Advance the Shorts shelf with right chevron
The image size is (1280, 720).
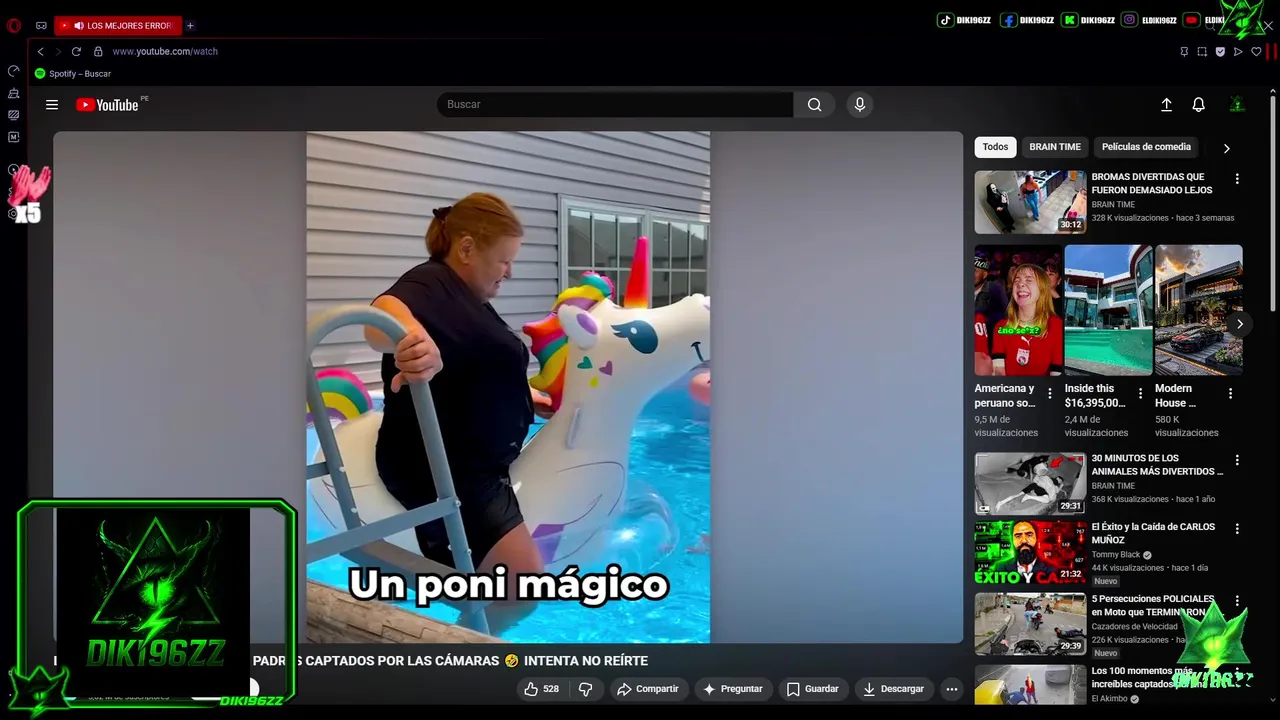click(1240, 324)
